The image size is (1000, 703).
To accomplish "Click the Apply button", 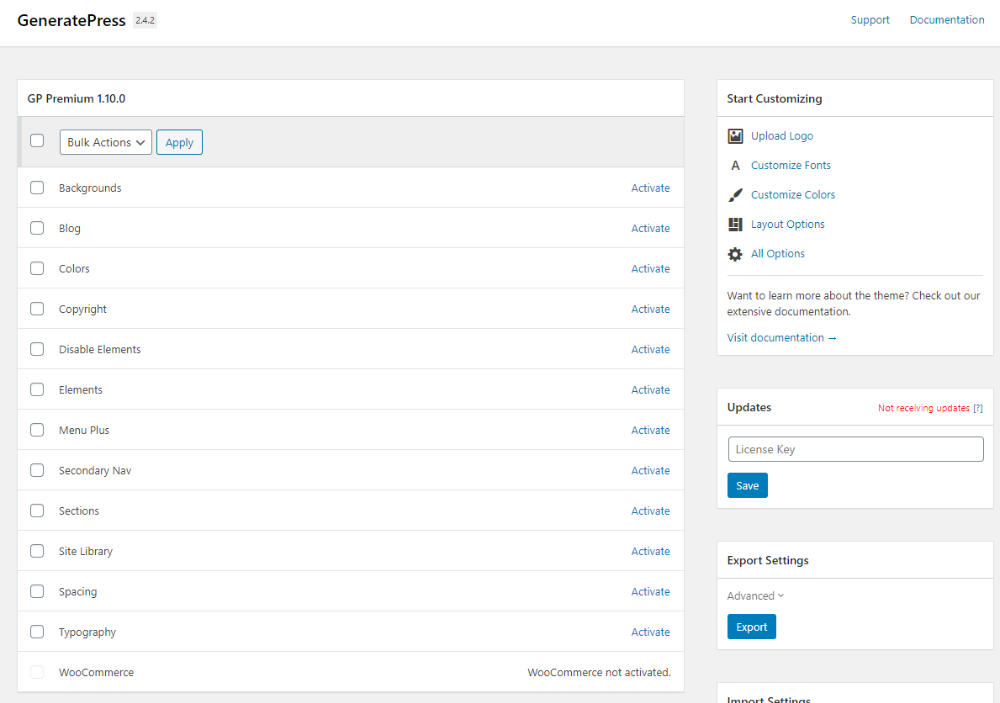I will click(x=179, y=142).
